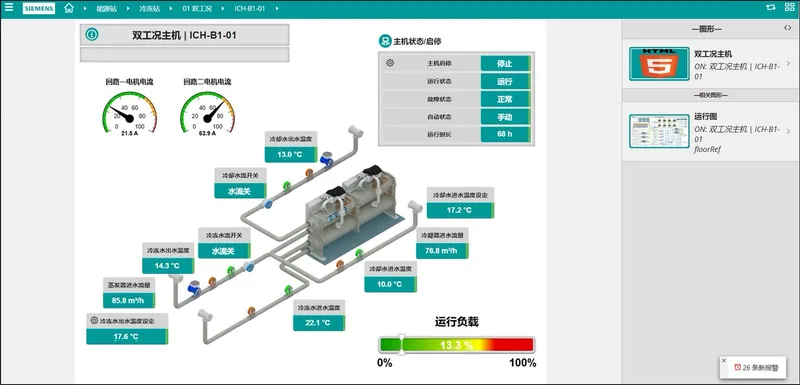The height and width of the screenshot is (385, 800).
Task: Click 冷却水流开关 水流关 value
Action: [240, 191]
